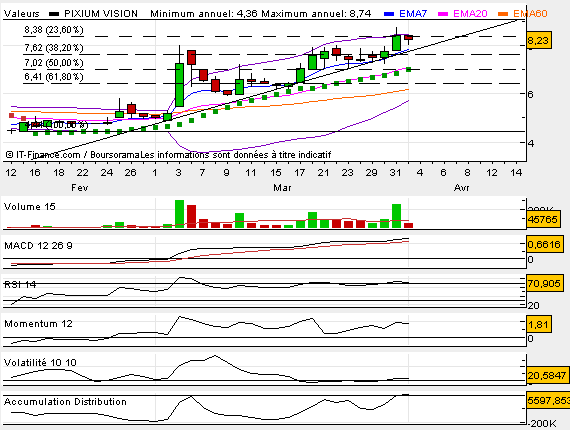Click the Accumulation Distribution panel title
570x430 pixels.
click(x=65, y=401)
